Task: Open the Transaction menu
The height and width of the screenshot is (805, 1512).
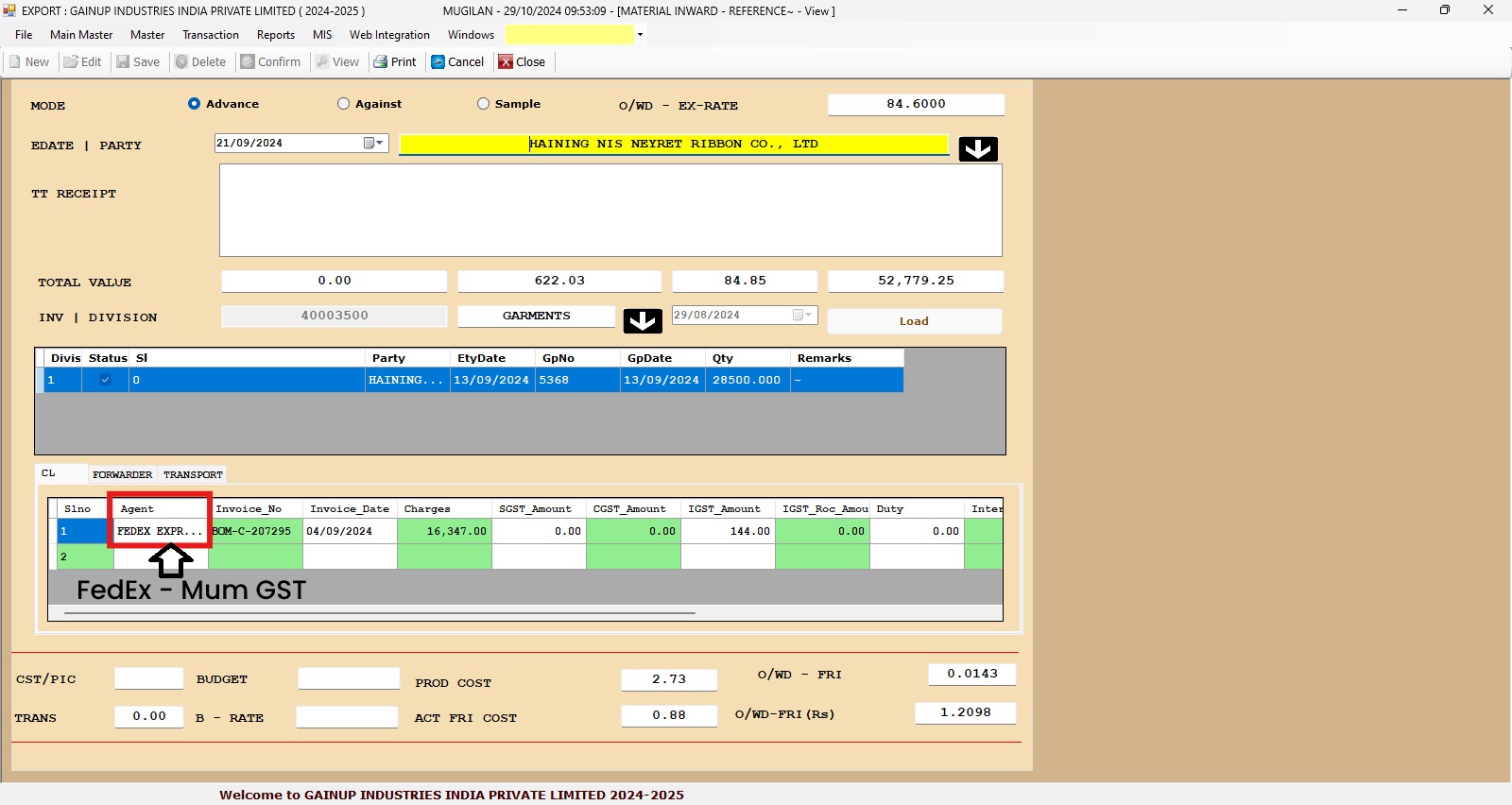Action: [210, 35]
